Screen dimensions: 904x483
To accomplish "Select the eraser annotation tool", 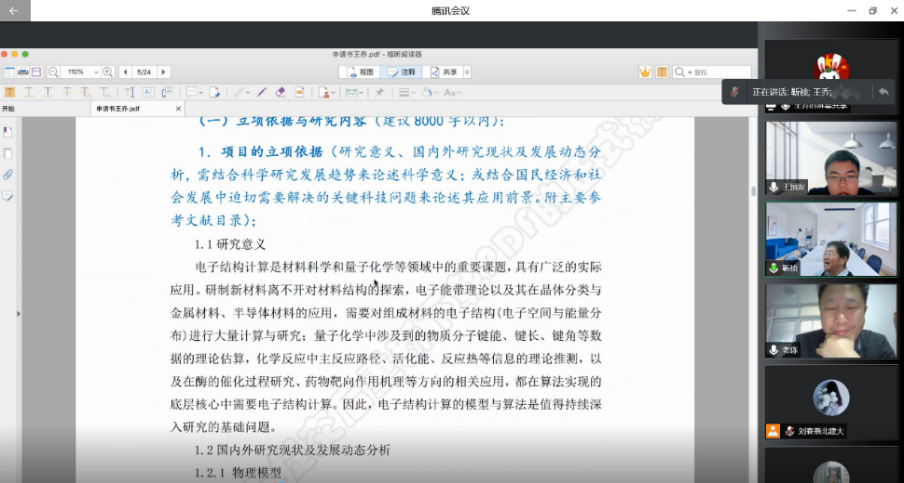I will click(x=281, y=92).
